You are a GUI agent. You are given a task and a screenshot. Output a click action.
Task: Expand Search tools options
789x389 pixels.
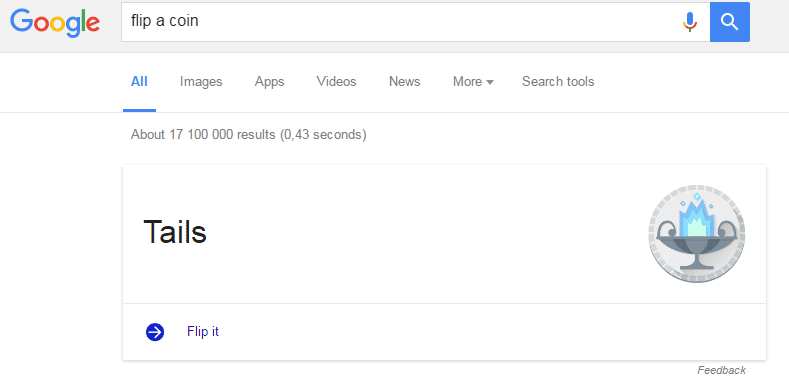pos(558,82)
